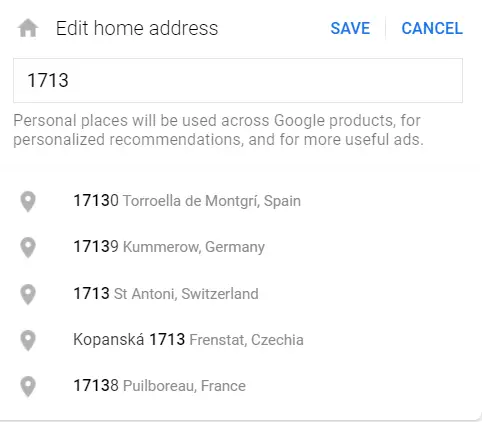Select the map pin beside St Antoni
Image resolution: width=482 pixels, height=422 pixels.
(x=28, y=294)
